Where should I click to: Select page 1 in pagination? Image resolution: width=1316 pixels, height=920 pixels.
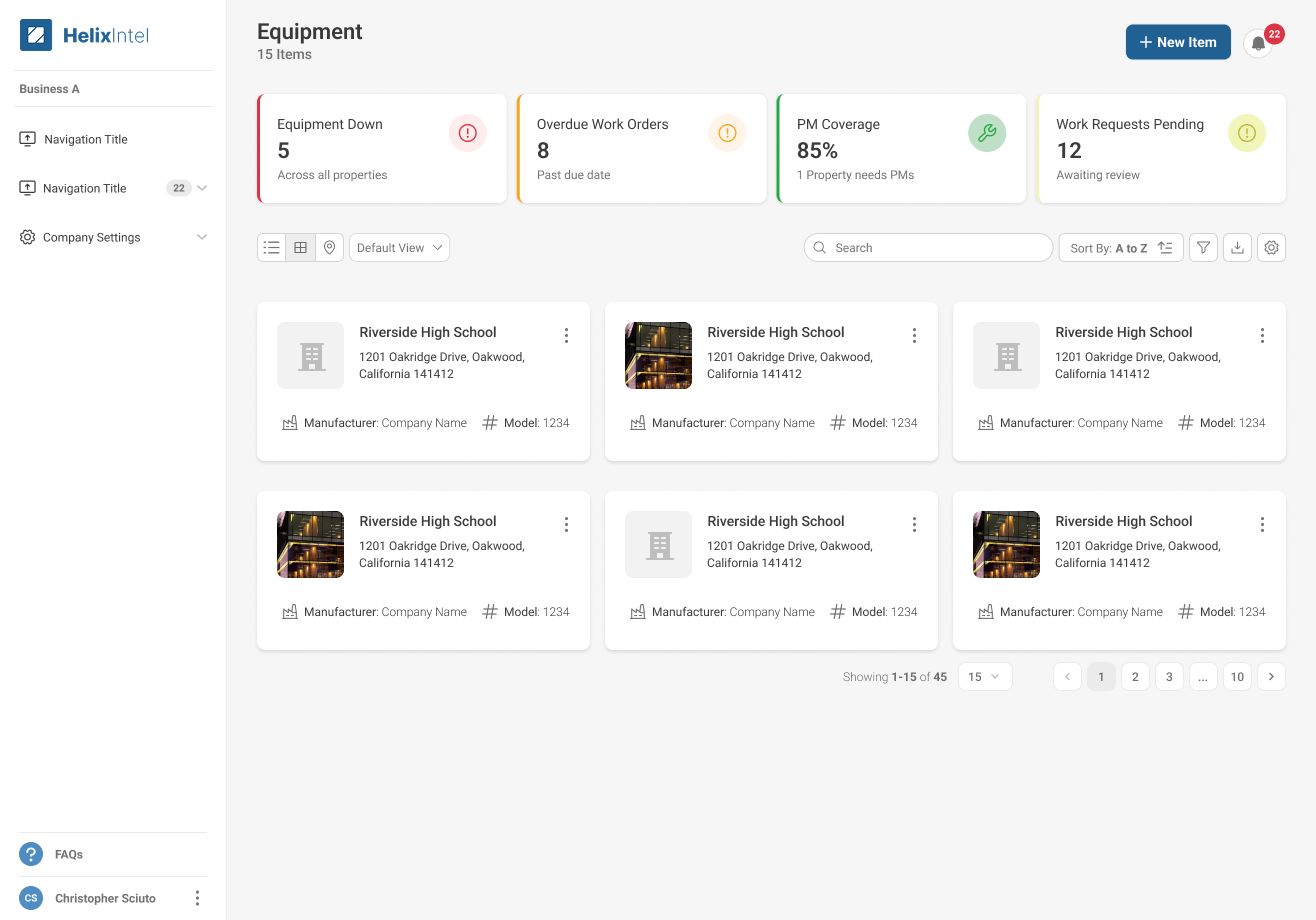coord(1101,677)
